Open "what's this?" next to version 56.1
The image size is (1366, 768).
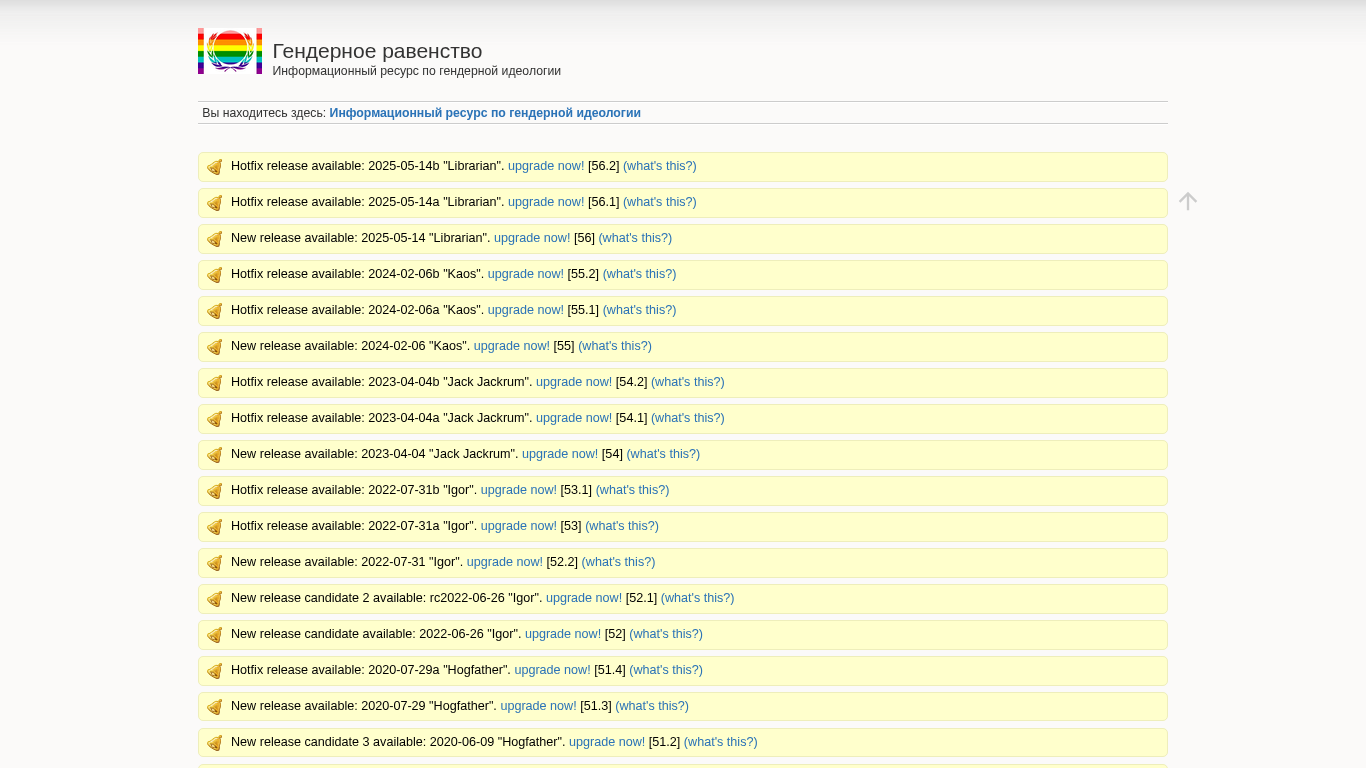660,202
